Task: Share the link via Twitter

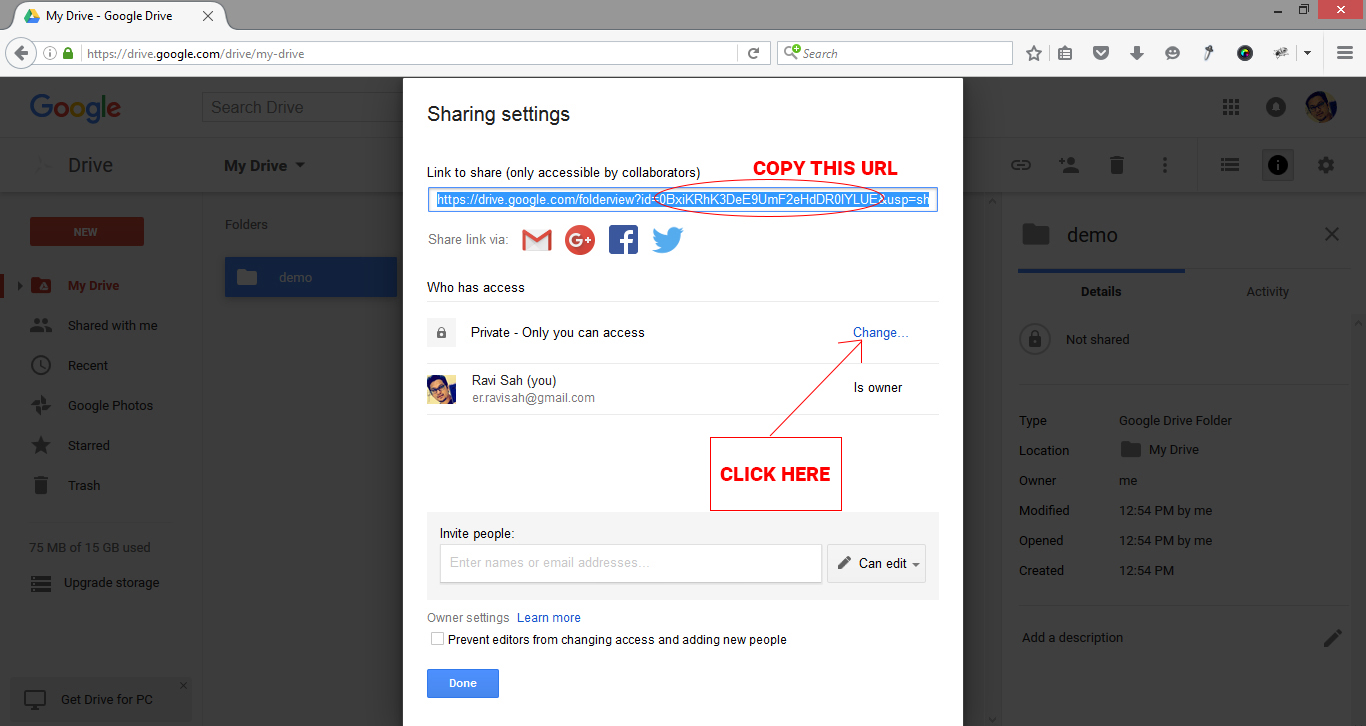Action: tap(667, 239)
